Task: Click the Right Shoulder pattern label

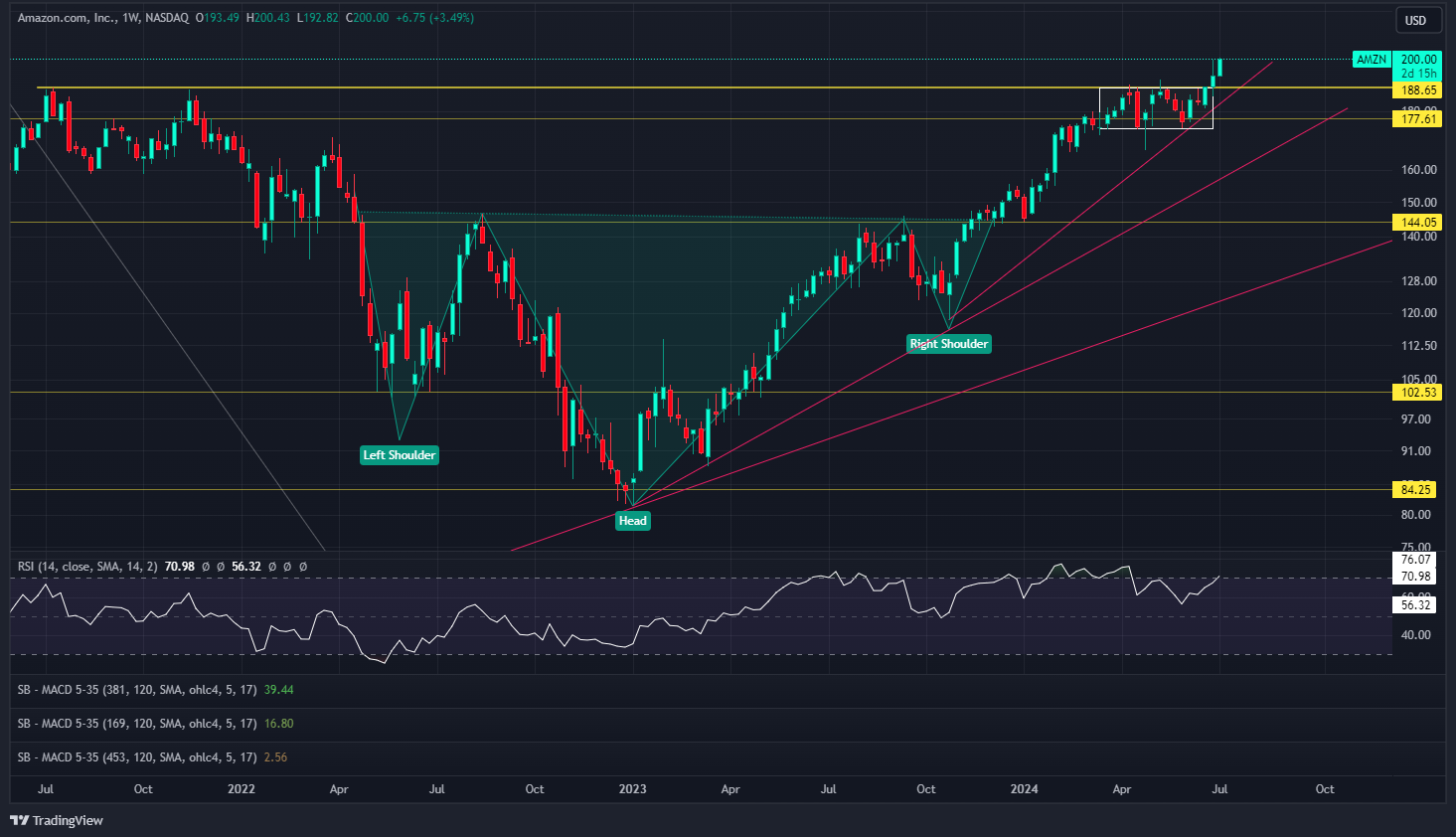Action: [949, 344]
